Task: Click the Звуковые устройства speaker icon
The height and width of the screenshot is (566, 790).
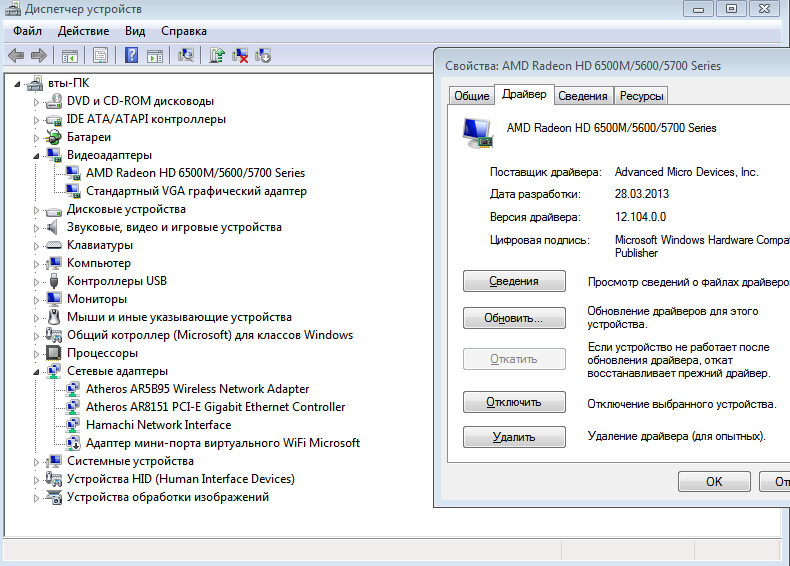Action: [52, 227]
